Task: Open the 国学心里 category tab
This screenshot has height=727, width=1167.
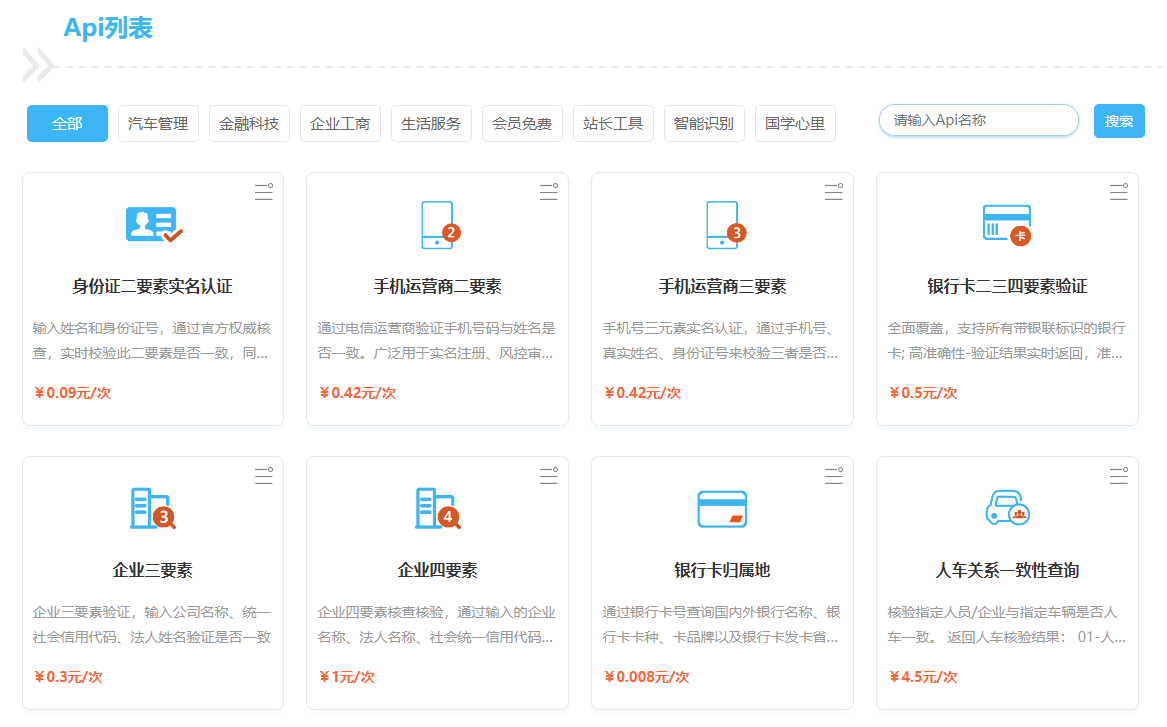Action: pyautogui.click(x=795, y=124)
